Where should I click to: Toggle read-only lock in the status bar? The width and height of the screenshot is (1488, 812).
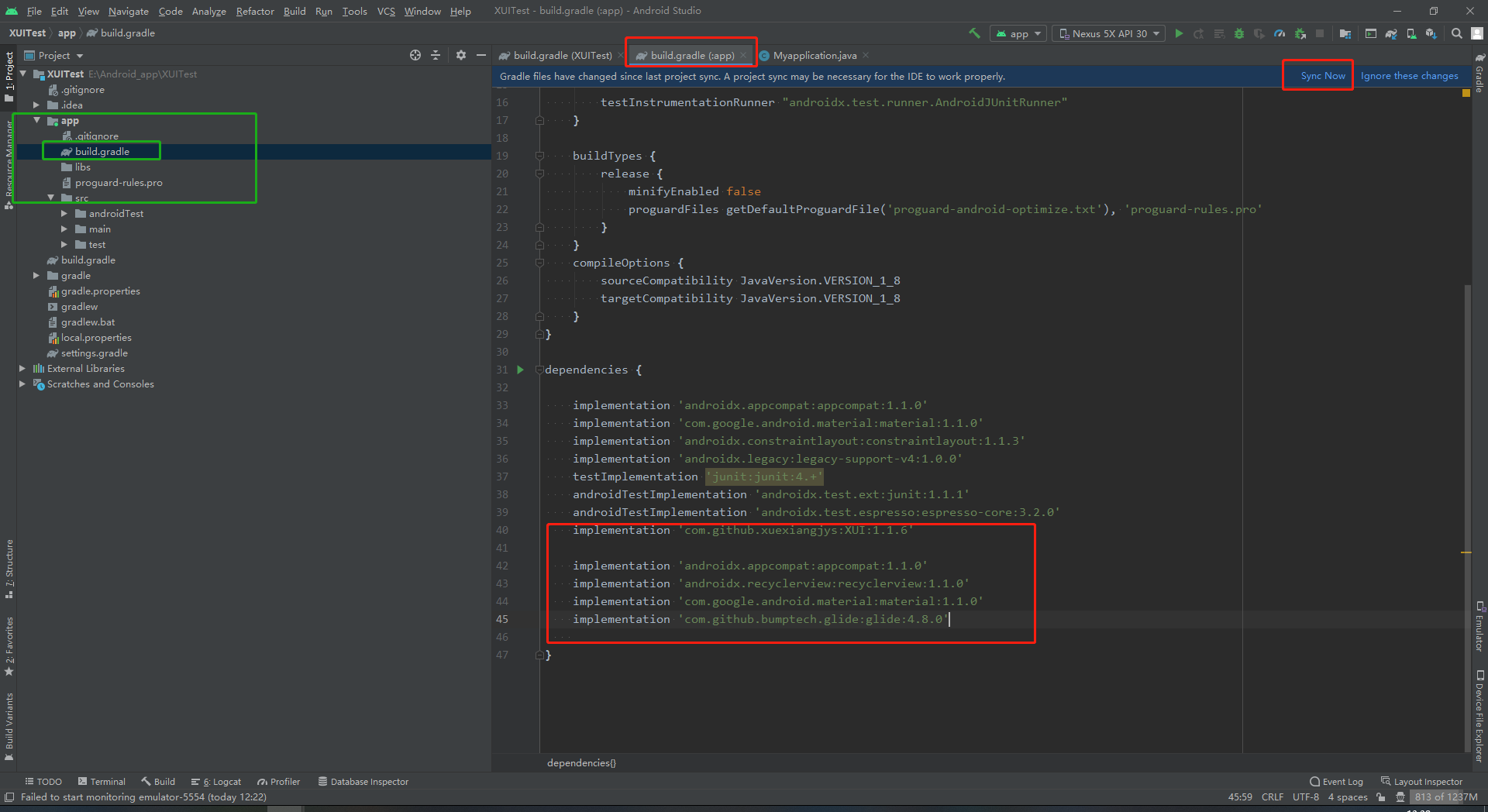click(1380, 797)
